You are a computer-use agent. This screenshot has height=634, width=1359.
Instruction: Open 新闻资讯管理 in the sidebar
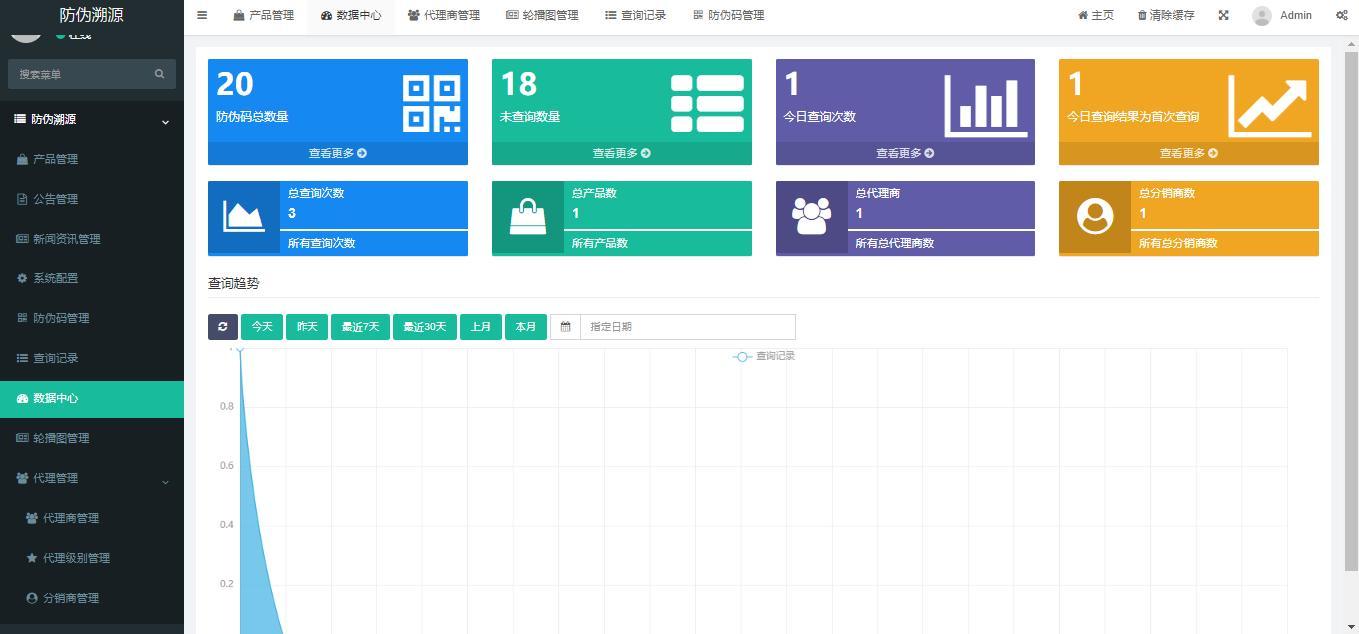coord(92,239)
